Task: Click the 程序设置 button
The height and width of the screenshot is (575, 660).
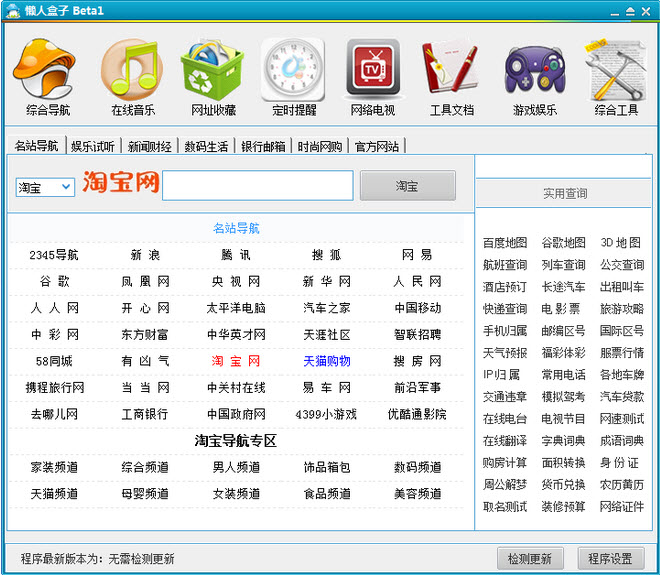Action: click(610, 559)
